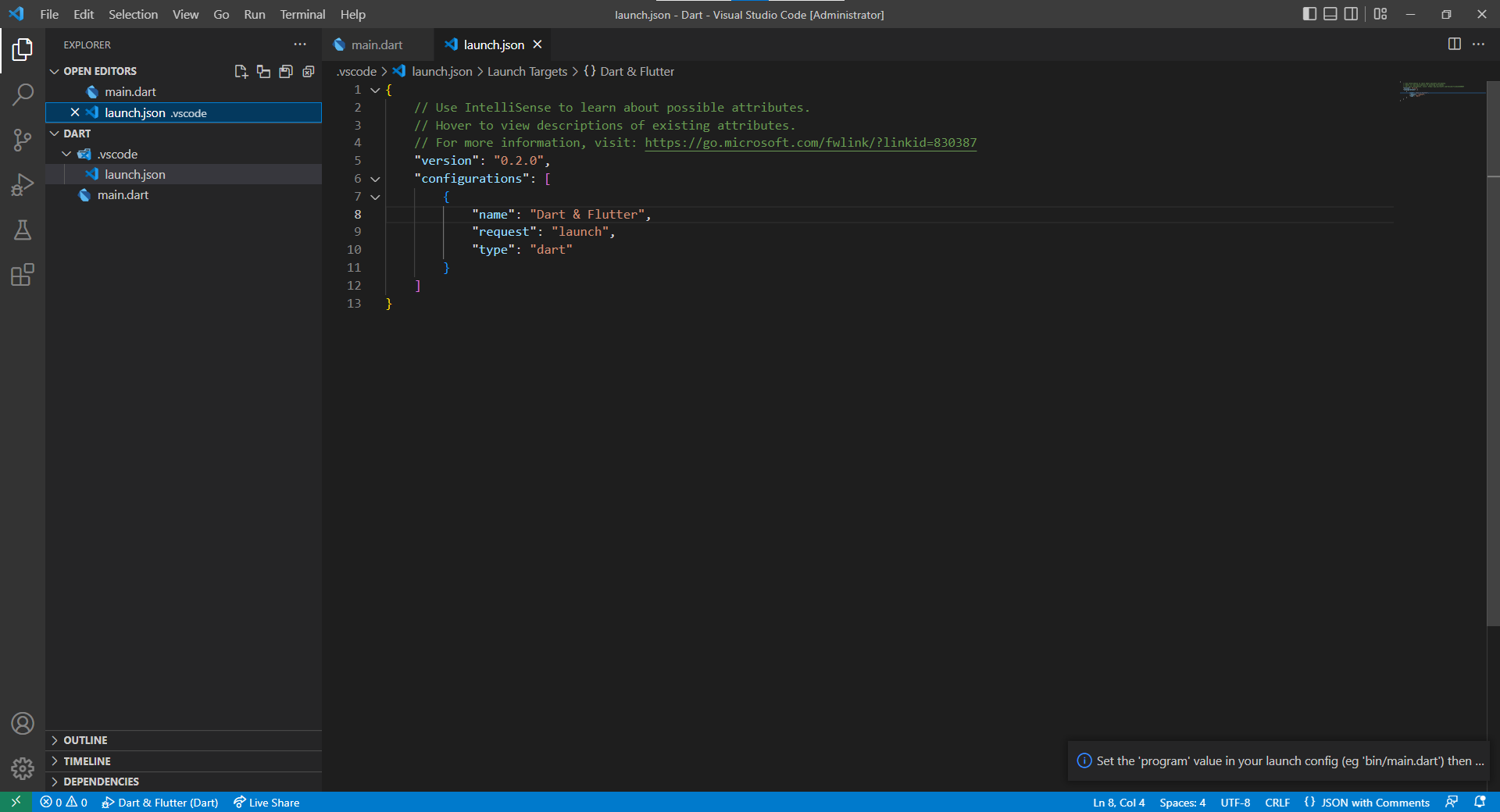1500x812 pixels.
Task: Open the Testing beaker icon
Action: click(x=22, y=230)
